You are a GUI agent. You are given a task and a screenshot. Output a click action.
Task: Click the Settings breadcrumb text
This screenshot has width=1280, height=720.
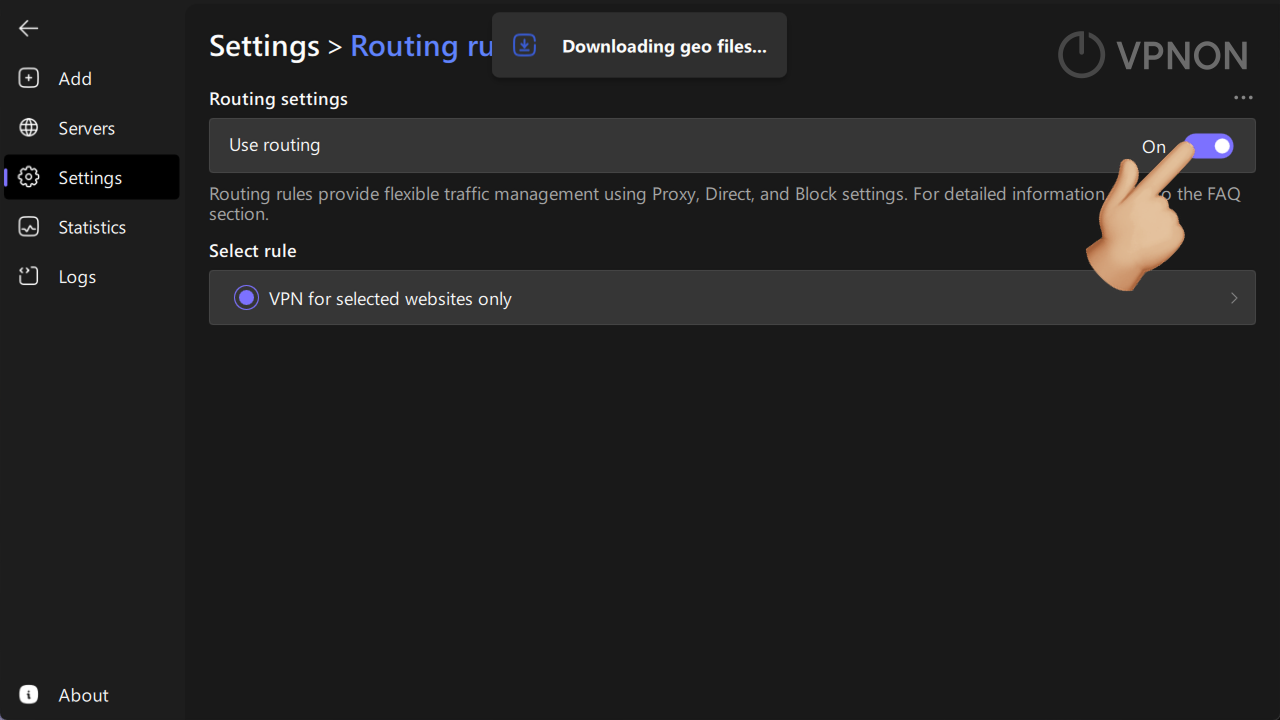click(264, 46)
